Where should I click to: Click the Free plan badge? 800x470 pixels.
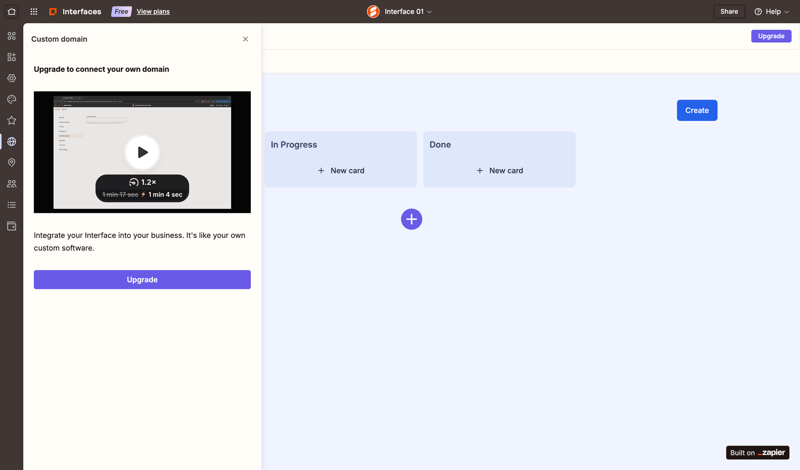[121, 11]
